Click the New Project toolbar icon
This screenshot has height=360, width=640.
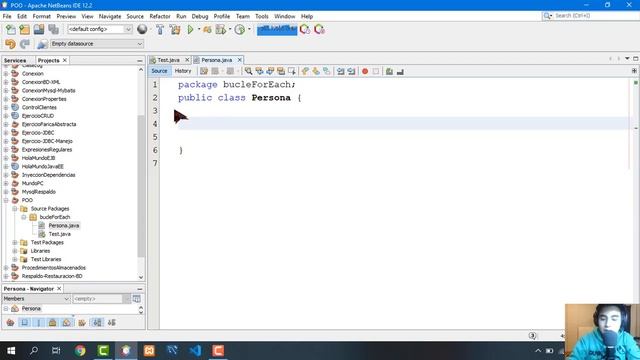pos(24,29)
